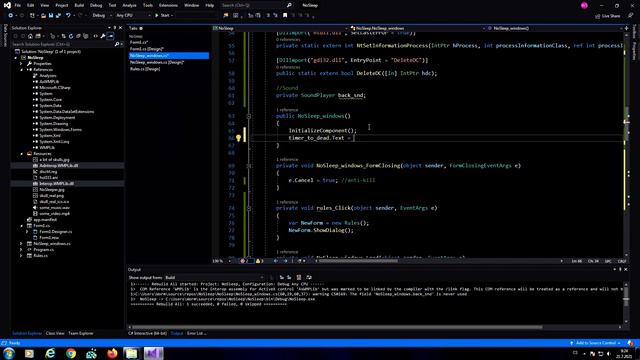Click the Solution Explorer collapse all icon
Image resolution: width=640 pixels, height=360 pixels.
[78, 36]
